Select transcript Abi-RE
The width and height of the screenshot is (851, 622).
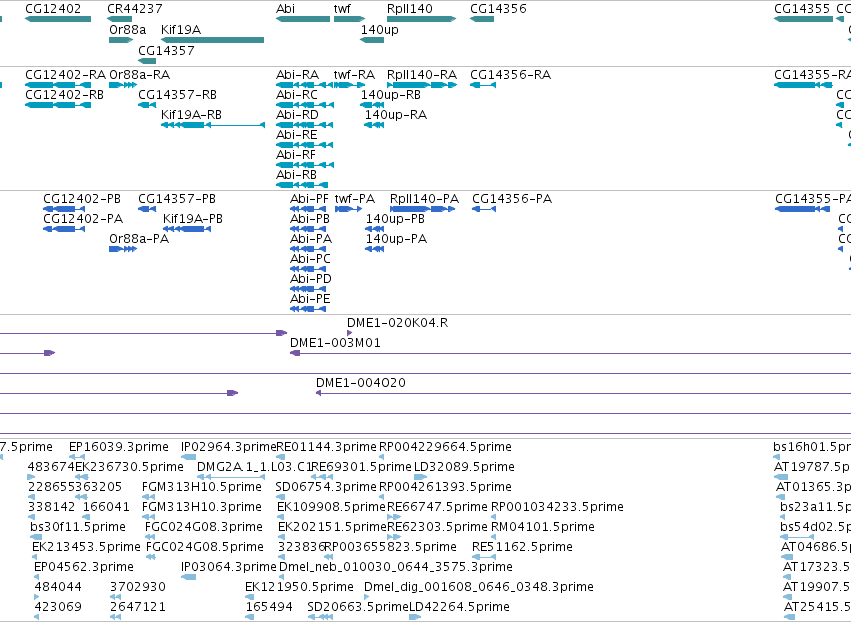tap(304, 145)
